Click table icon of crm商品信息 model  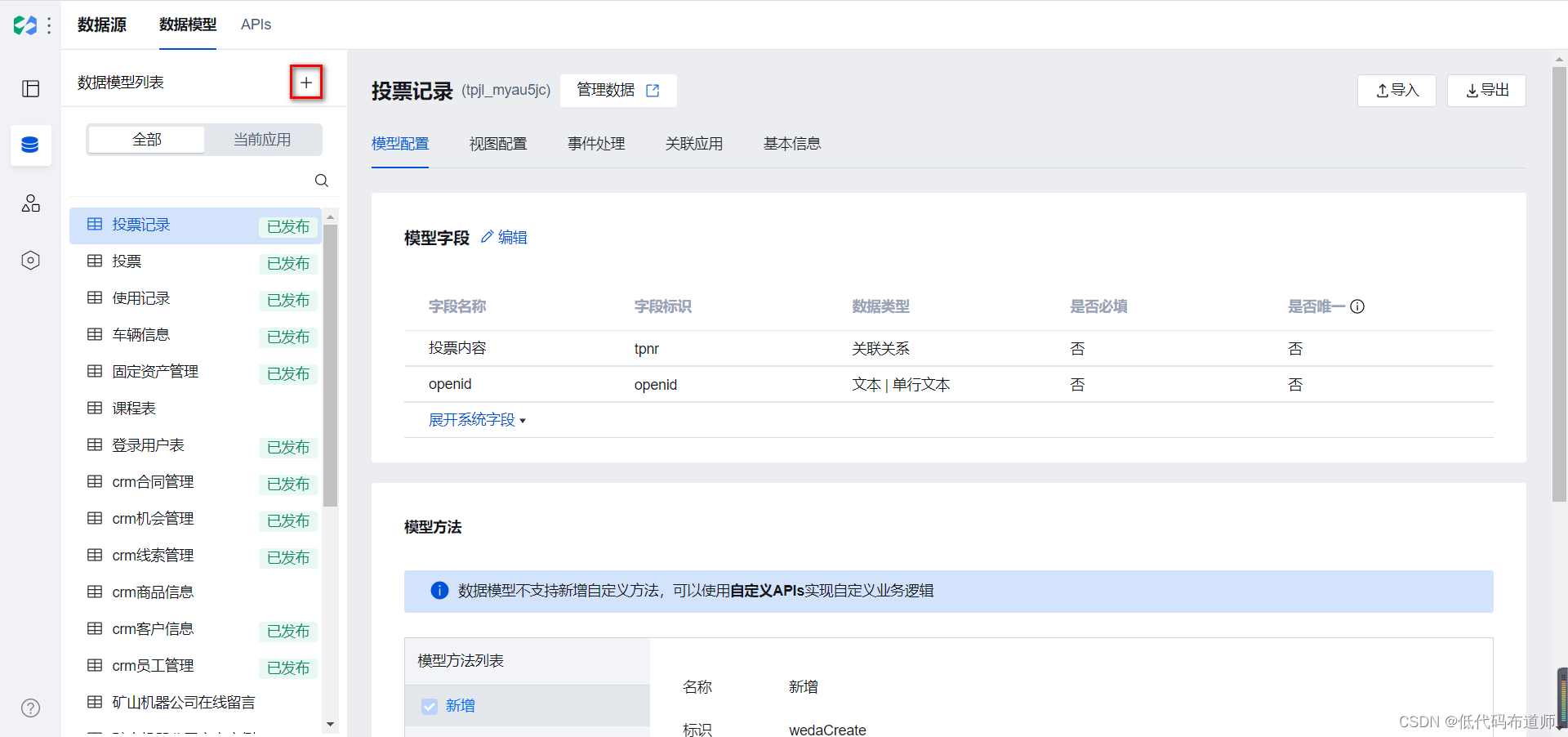click(95, 592)
